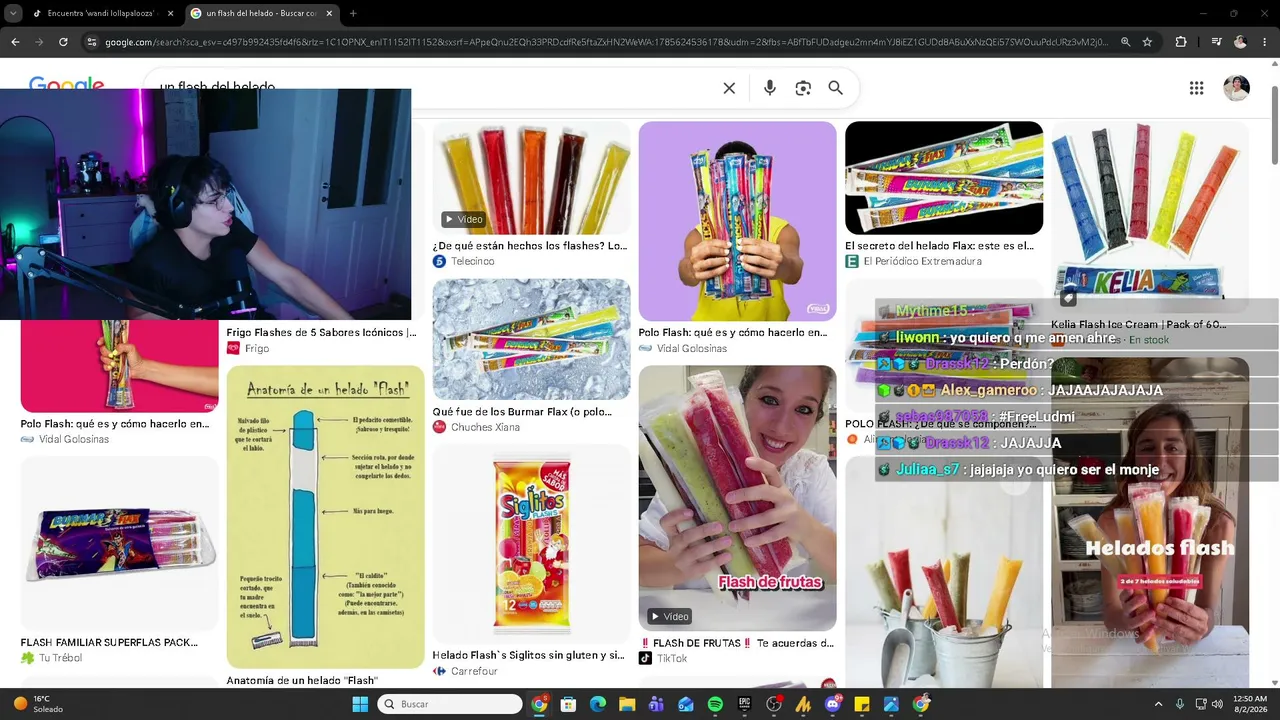The height and width of the screenshot is (720, 1280).
Task: Open File Explorer from the taskbar
Action: 627,704
